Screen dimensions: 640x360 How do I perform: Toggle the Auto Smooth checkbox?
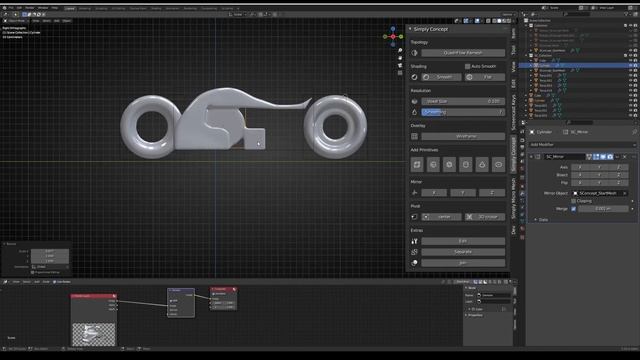tap(467, 66)
